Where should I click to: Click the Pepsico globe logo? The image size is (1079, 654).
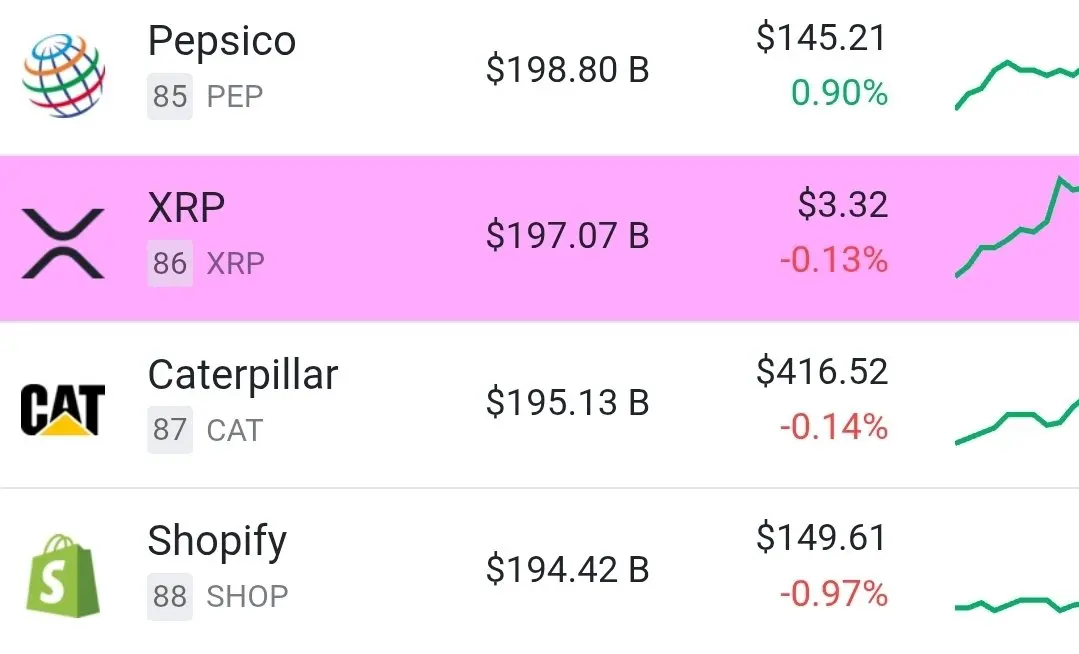[63, 76]
